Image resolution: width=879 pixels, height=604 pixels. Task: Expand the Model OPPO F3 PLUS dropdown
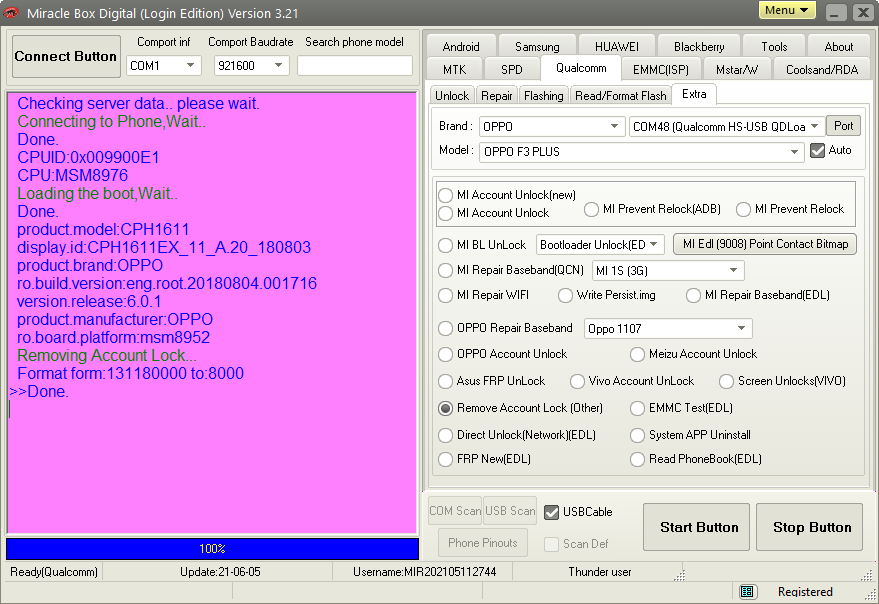click(642, 152)
